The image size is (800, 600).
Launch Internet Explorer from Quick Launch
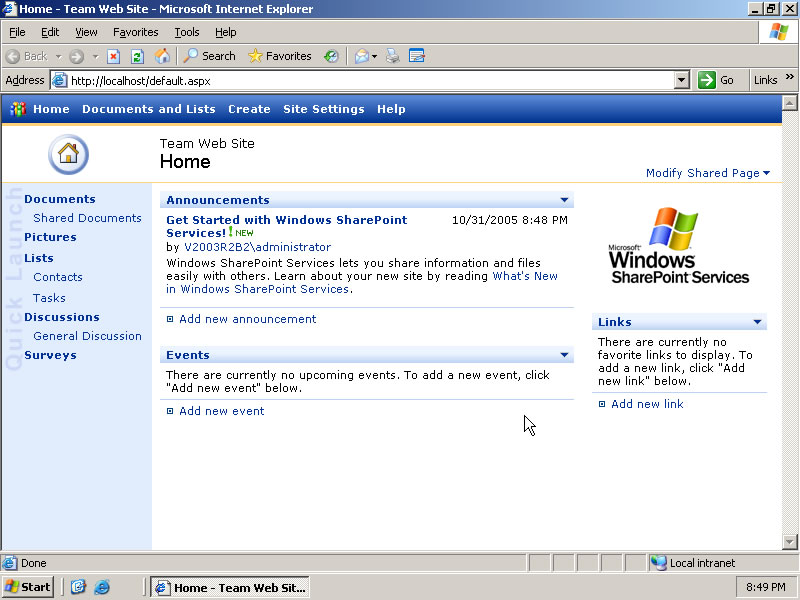(102, 587)
